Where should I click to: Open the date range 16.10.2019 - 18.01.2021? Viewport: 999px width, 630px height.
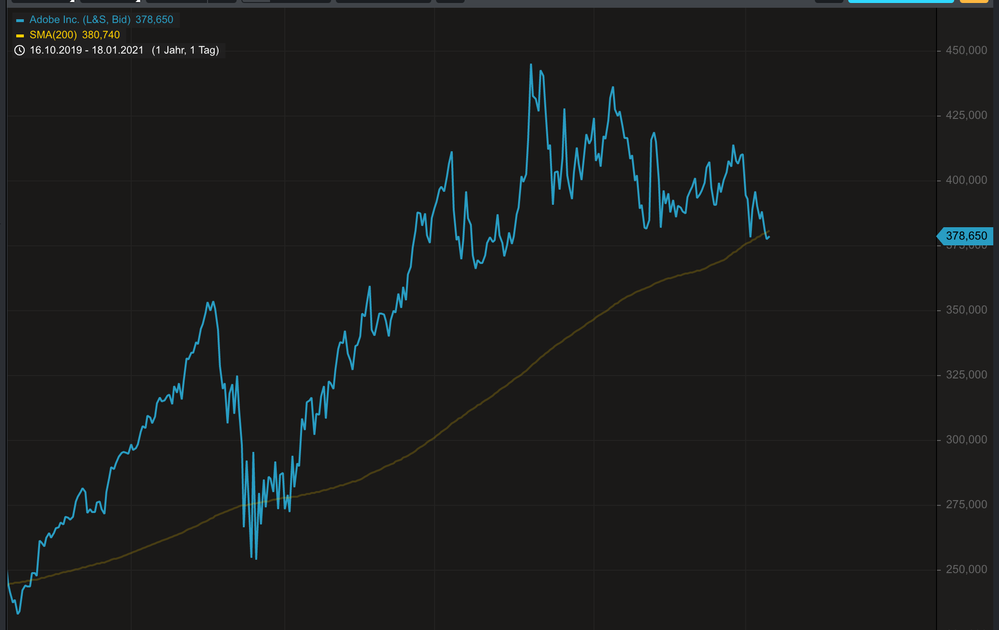pyautogui.click(x=87, y=50)
